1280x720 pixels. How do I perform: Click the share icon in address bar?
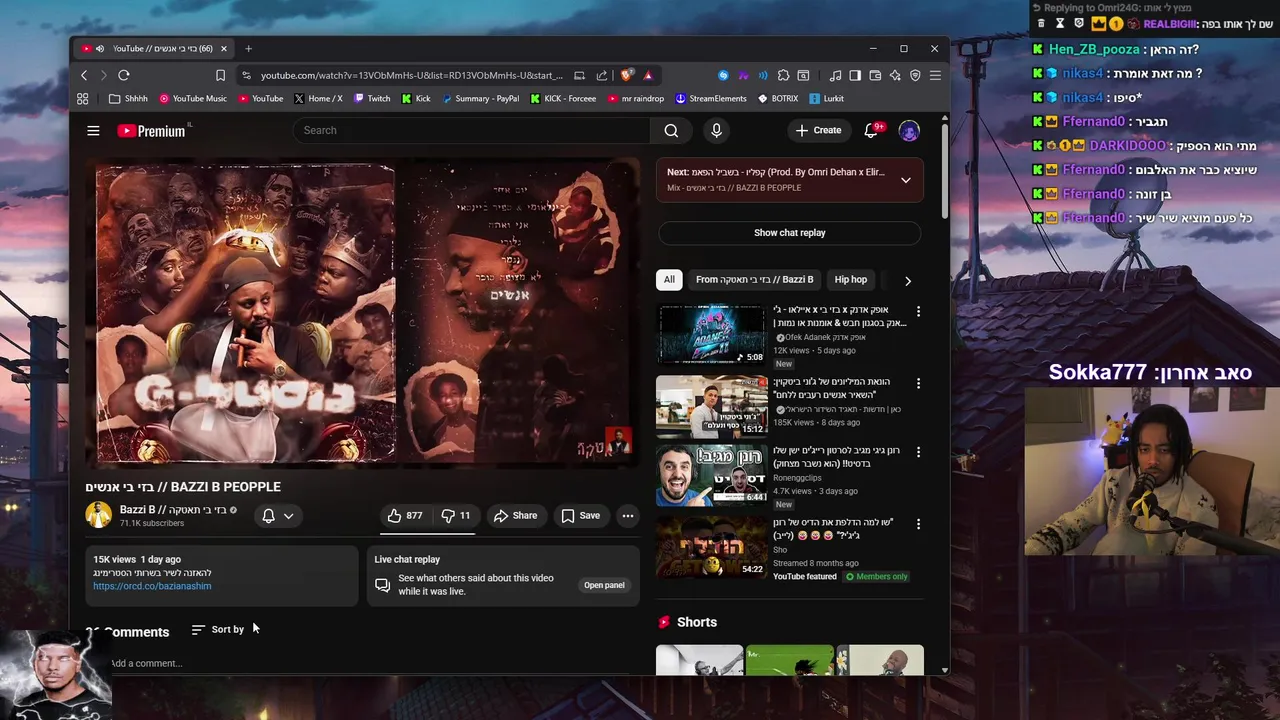click(601, 75)
